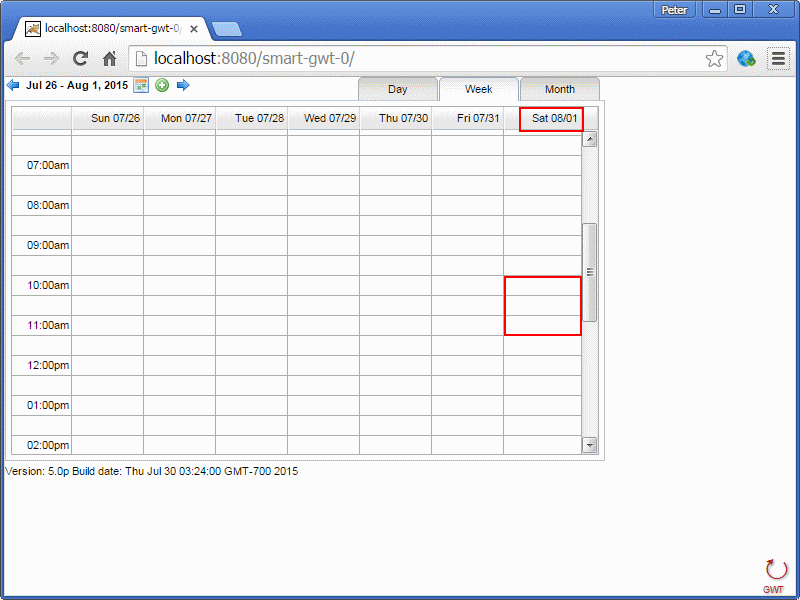800x600 pixels.
Task: Switch to the Month view tab
Action: (560, 89)
